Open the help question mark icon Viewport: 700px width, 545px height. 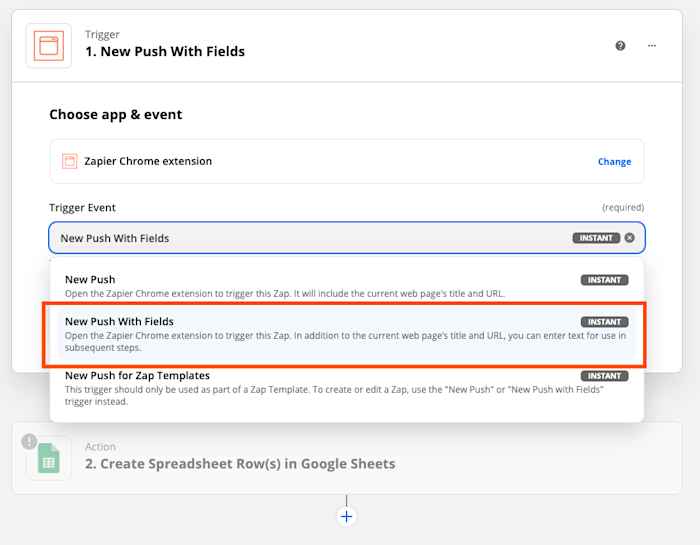[620, 46]
